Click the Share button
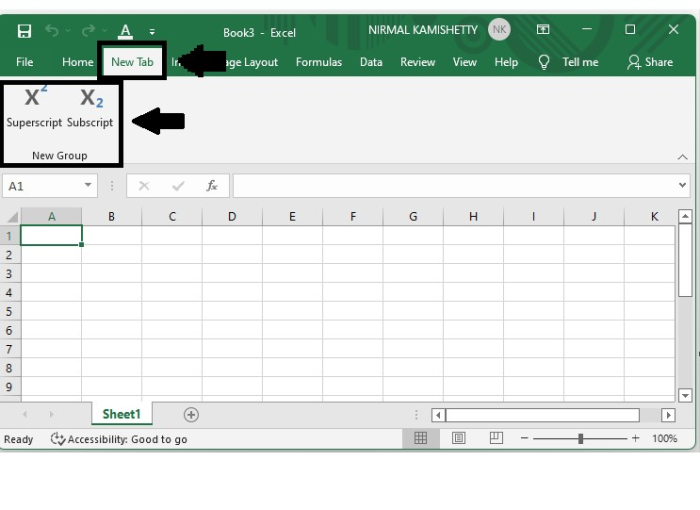This screenshot has height=510, width=700. click(650, 62)
